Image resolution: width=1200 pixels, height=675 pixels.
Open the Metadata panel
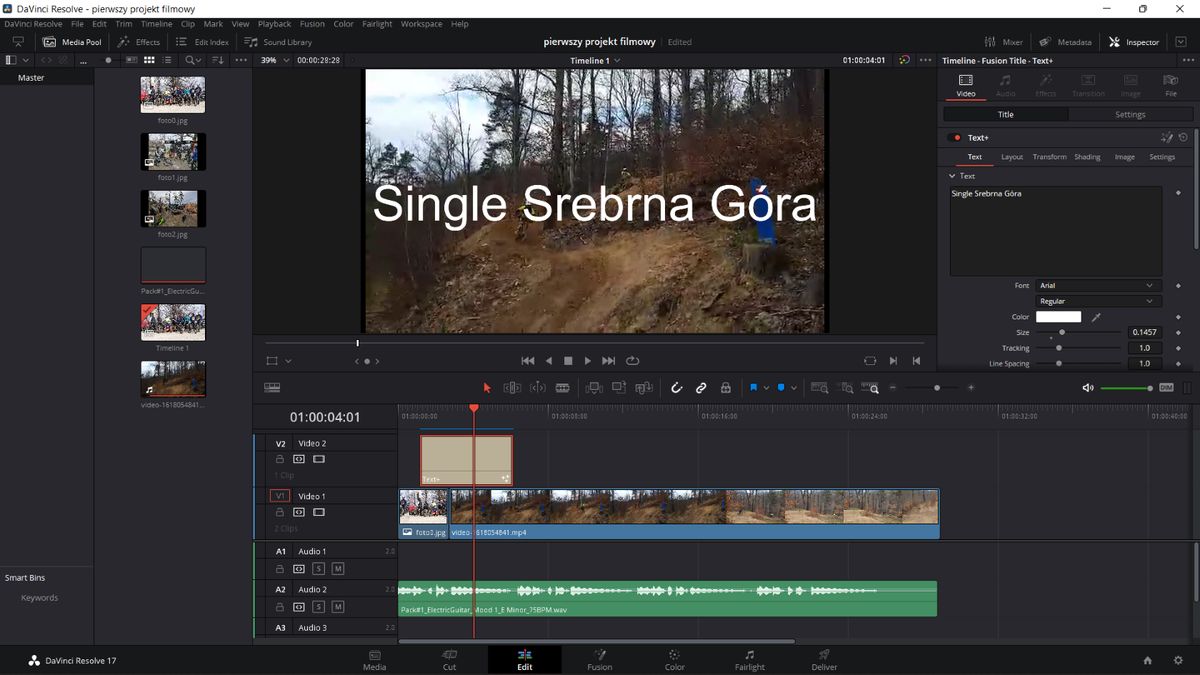click(1066, 41)
